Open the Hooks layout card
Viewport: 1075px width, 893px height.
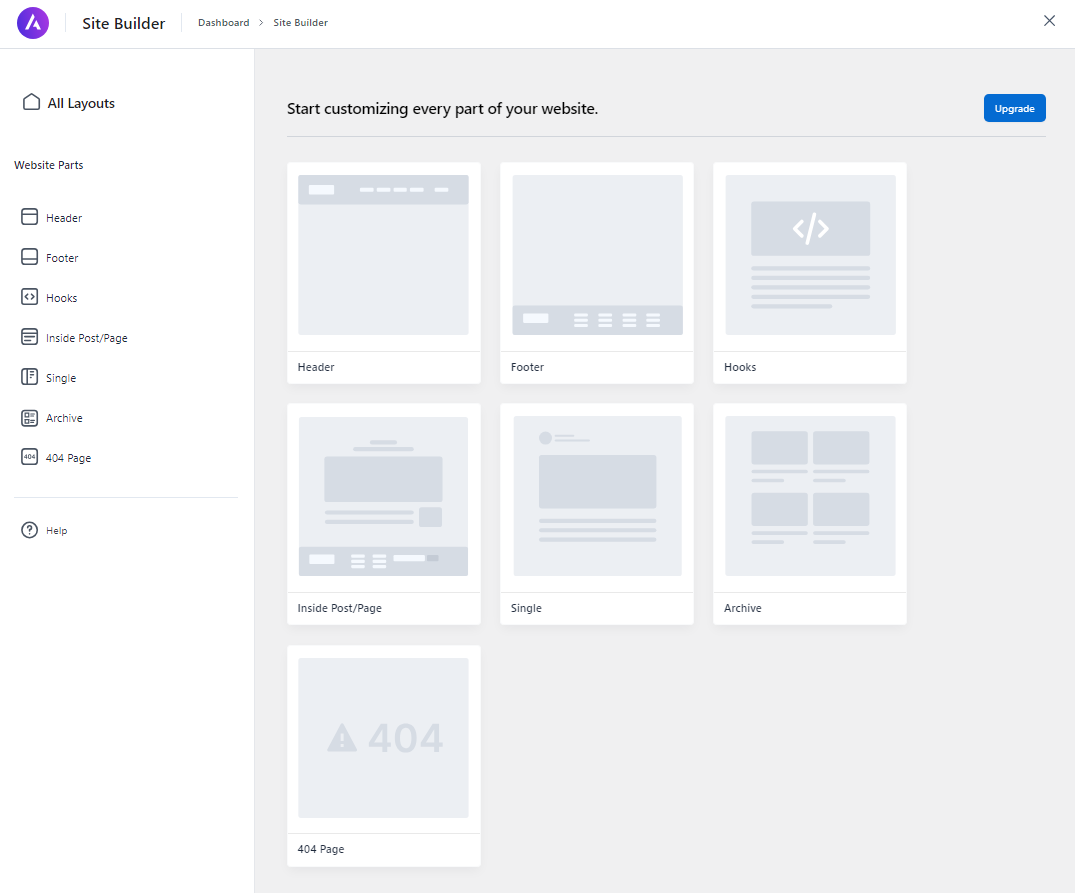809,272
